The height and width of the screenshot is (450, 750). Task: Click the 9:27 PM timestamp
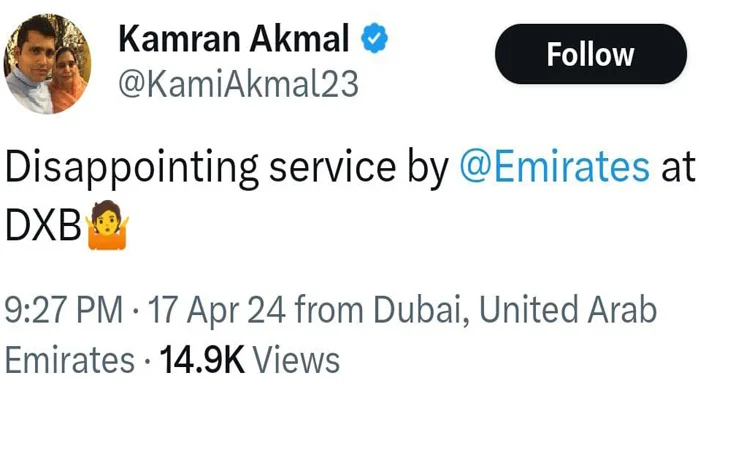tap(63, 311)
